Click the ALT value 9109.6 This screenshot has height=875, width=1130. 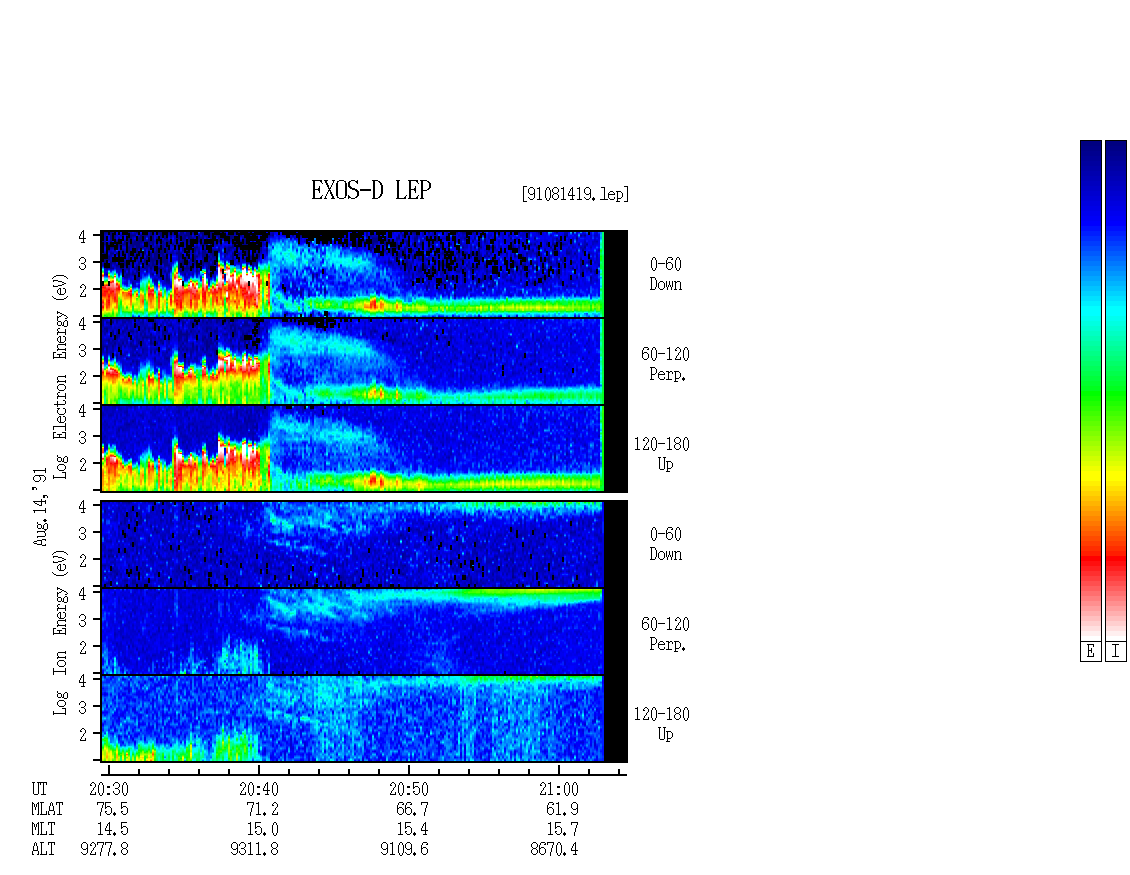pos(404,850)
